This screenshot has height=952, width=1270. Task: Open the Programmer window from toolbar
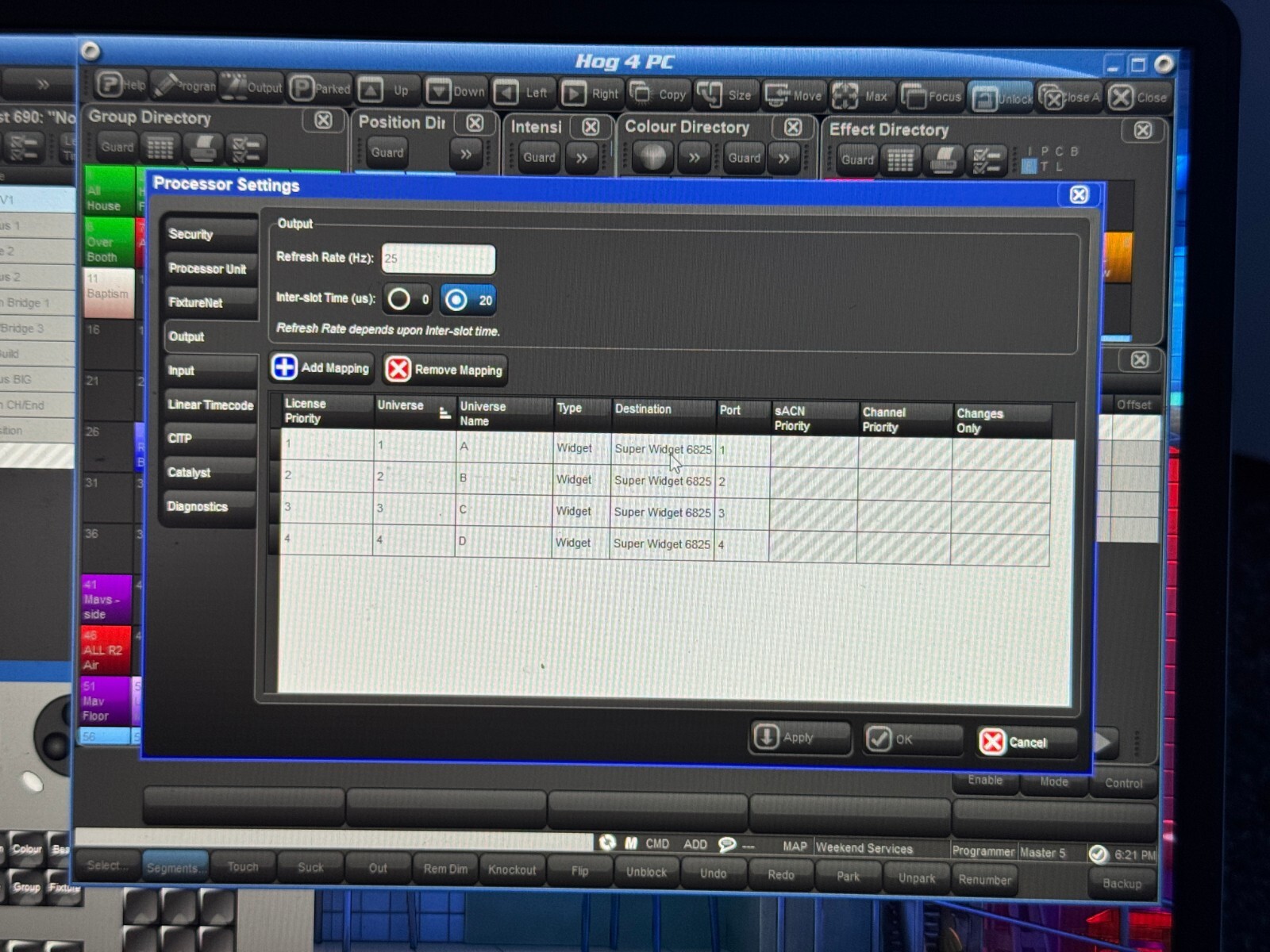pyautogui.click(x=183, y=86)
